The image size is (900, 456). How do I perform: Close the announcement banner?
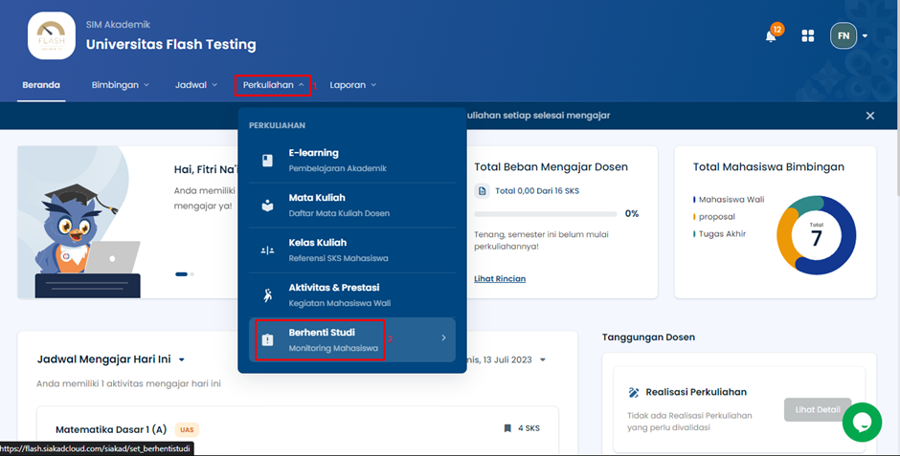(870, 116)
